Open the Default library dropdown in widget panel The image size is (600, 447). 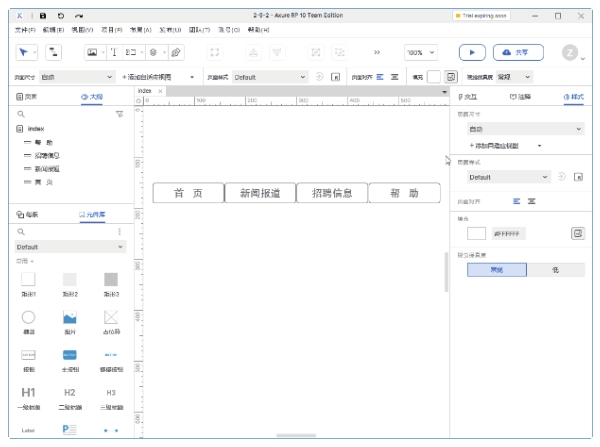pyautogui.click(x=69, y=246)
